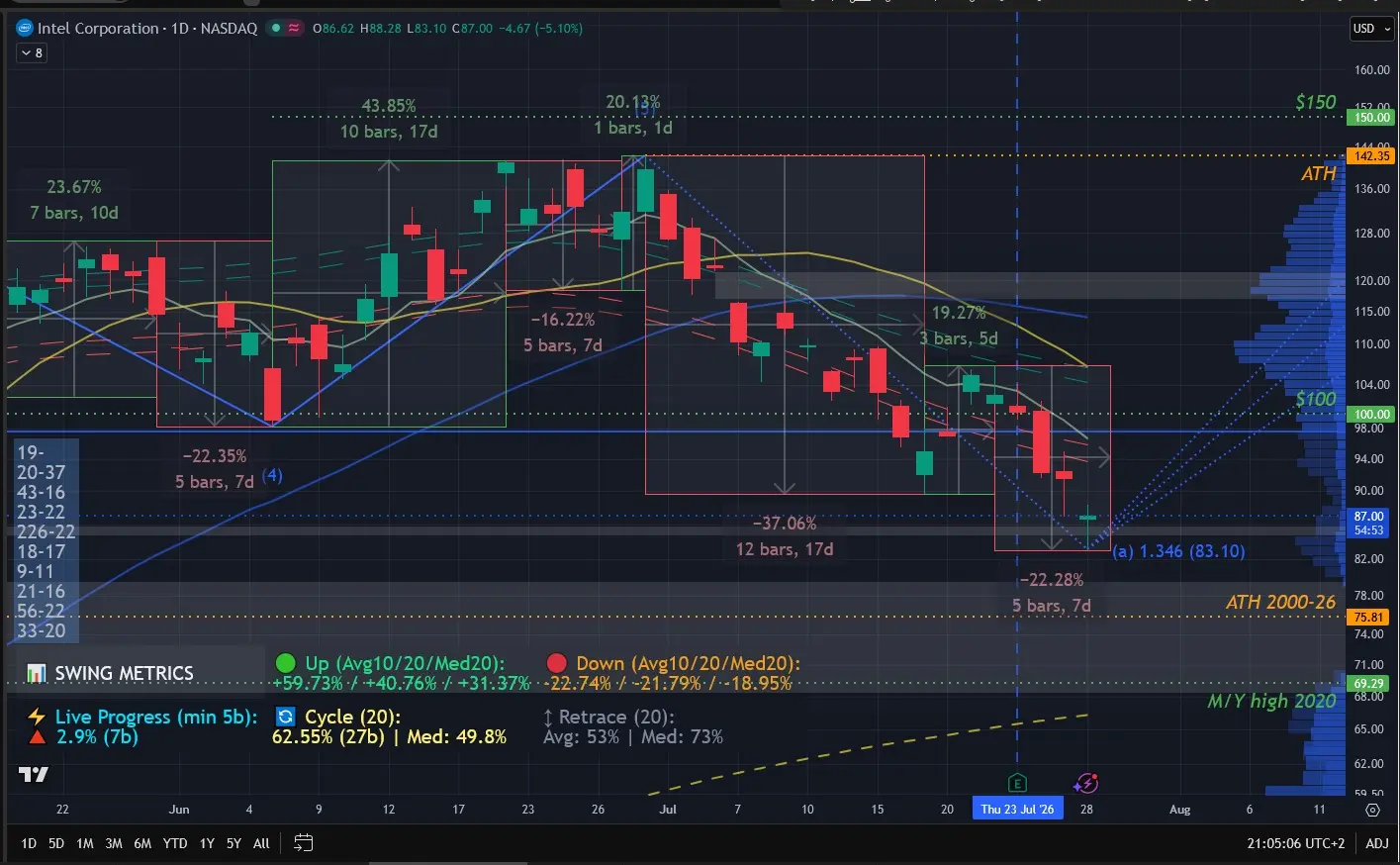Image resolution: width=1400 pixels, height=865 pixels.
Task: Click the green 150.00 price label
Action: pyautogui.click(x=1371, y=117)
